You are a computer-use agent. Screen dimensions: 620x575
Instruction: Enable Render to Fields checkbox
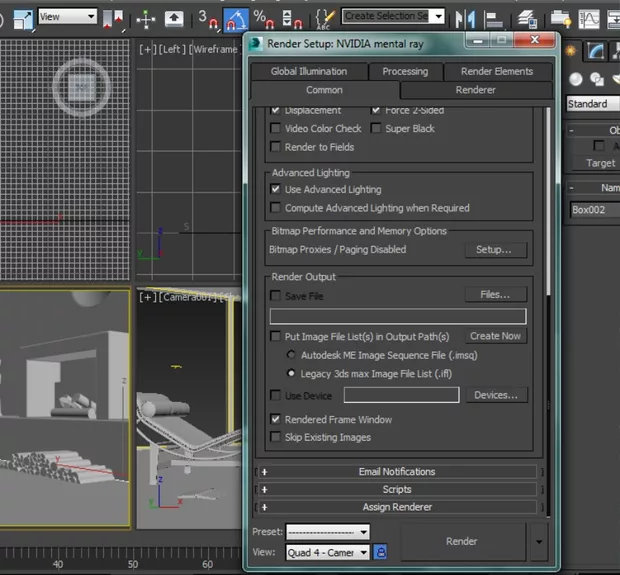pos(275,147)
